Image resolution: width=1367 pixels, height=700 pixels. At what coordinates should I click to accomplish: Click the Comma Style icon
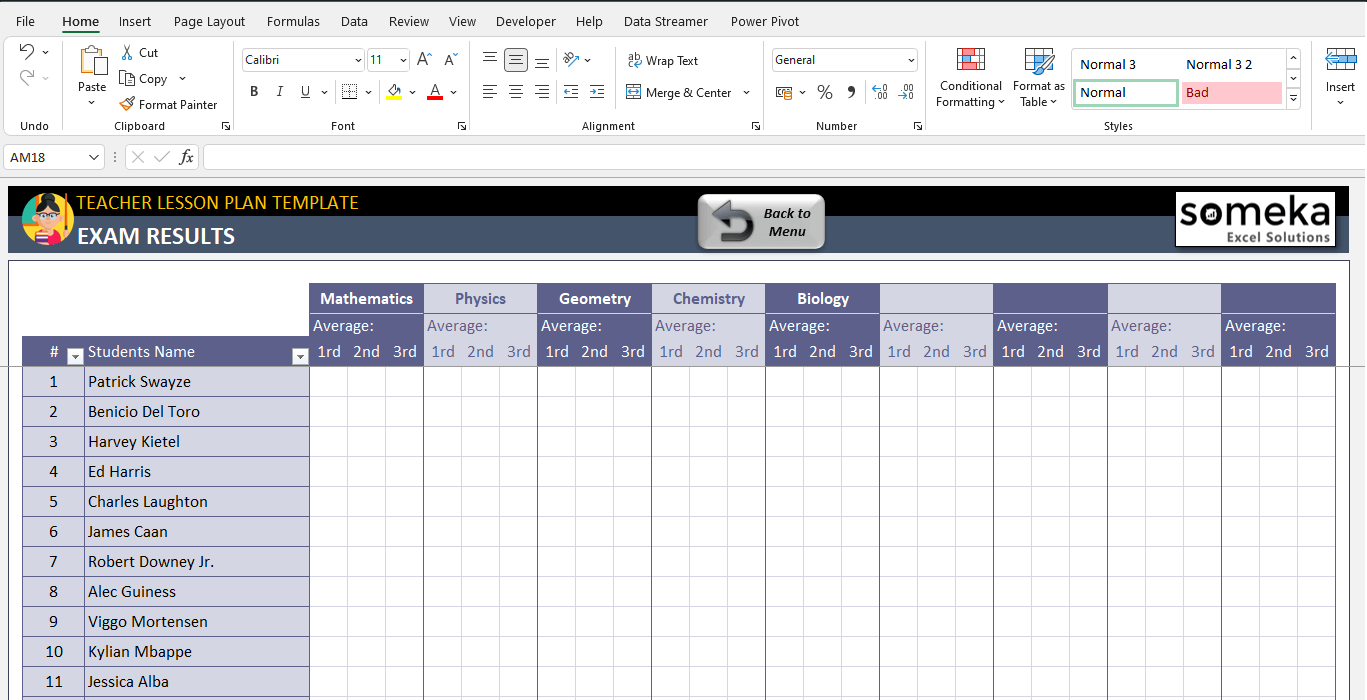pos(849,92)
